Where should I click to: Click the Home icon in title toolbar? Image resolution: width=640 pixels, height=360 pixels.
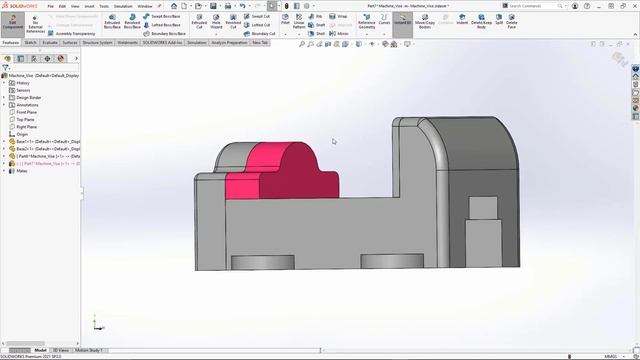click(174, 6)
